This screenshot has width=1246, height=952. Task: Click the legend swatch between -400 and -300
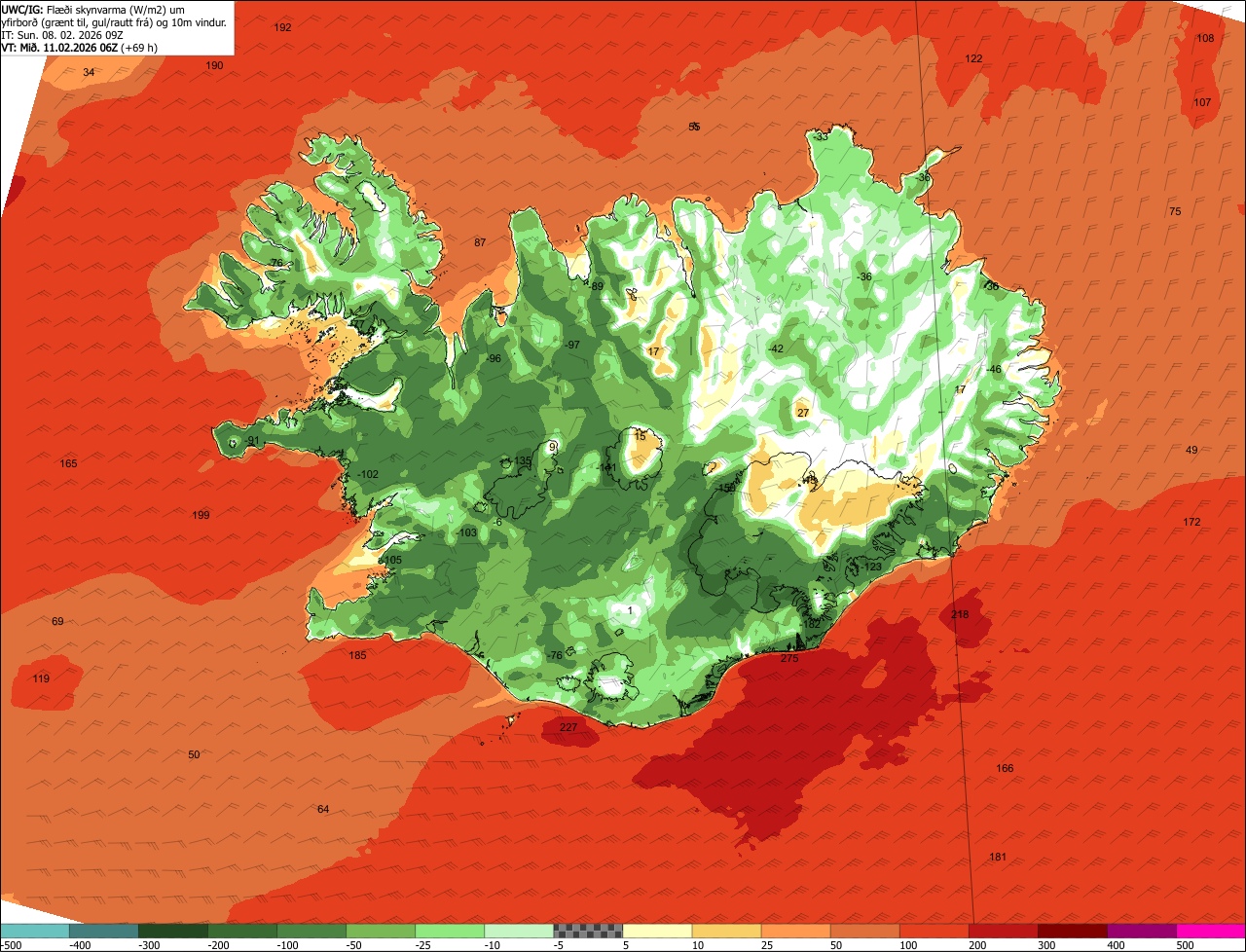[104, 931]
